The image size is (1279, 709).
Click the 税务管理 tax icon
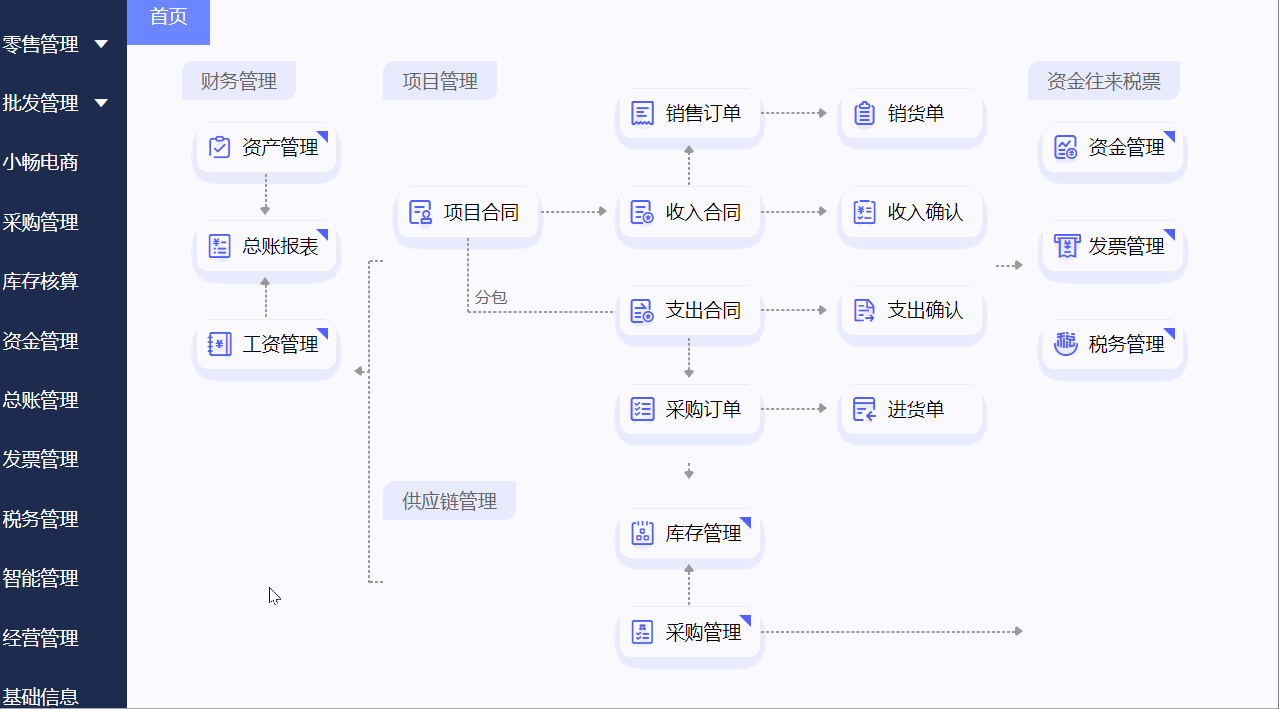click(x=1066, y=344)
